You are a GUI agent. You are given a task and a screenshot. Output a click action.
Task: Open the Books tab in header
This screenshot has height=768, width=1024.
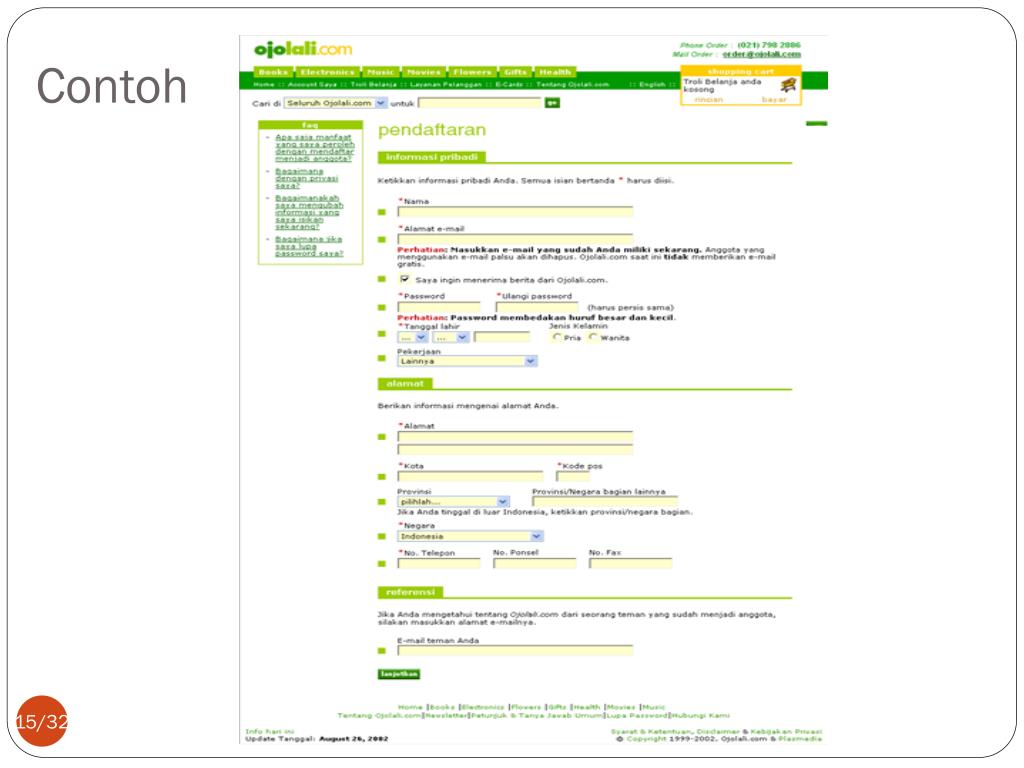pos(273,72)
